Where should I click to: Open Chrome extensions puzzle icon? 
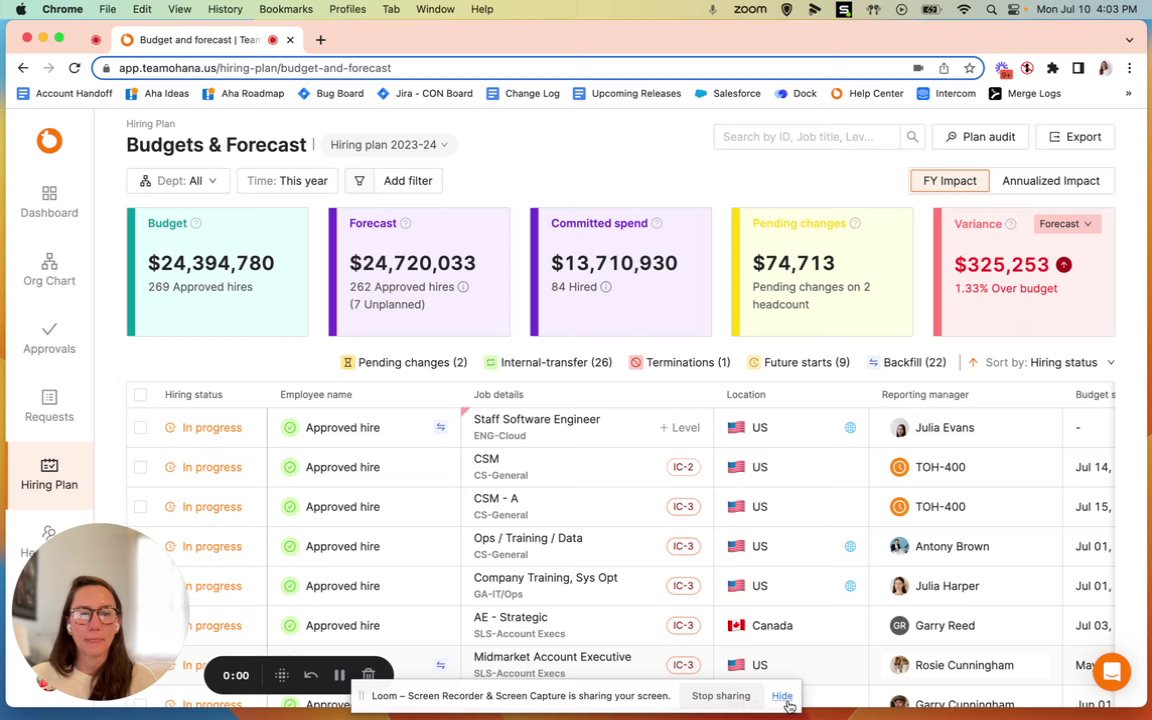click(x=1052, y=68)
